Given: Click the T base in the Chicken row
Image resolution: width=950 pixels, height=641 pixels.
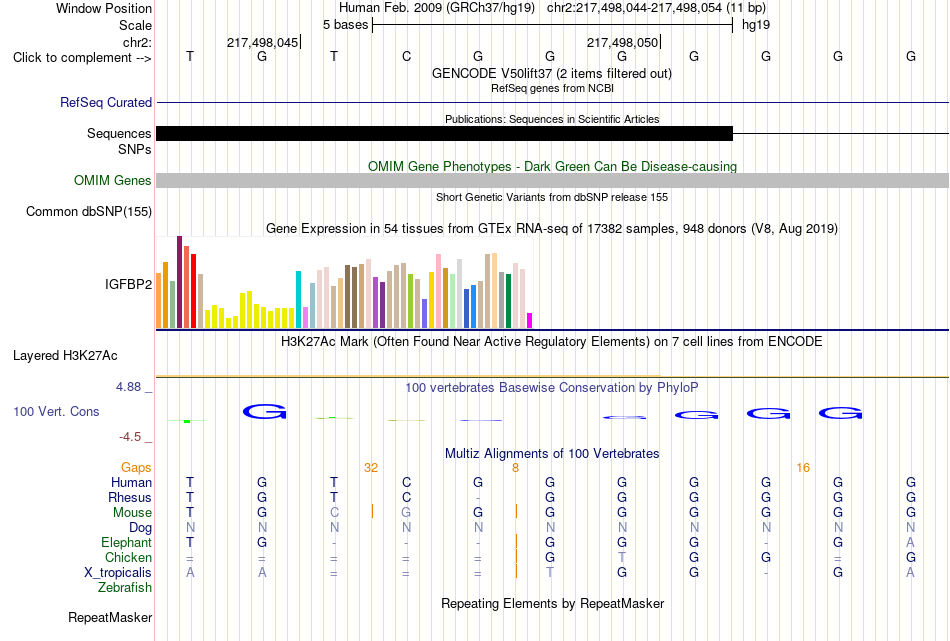Looking at the screenshot, I should point(622,557).
